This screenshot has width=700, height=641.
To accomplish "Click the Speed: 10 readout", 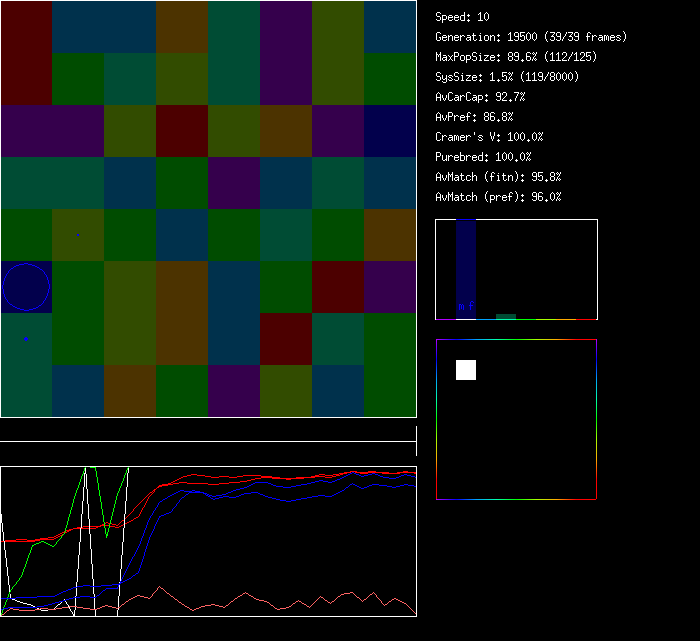I will click(463, 17).
